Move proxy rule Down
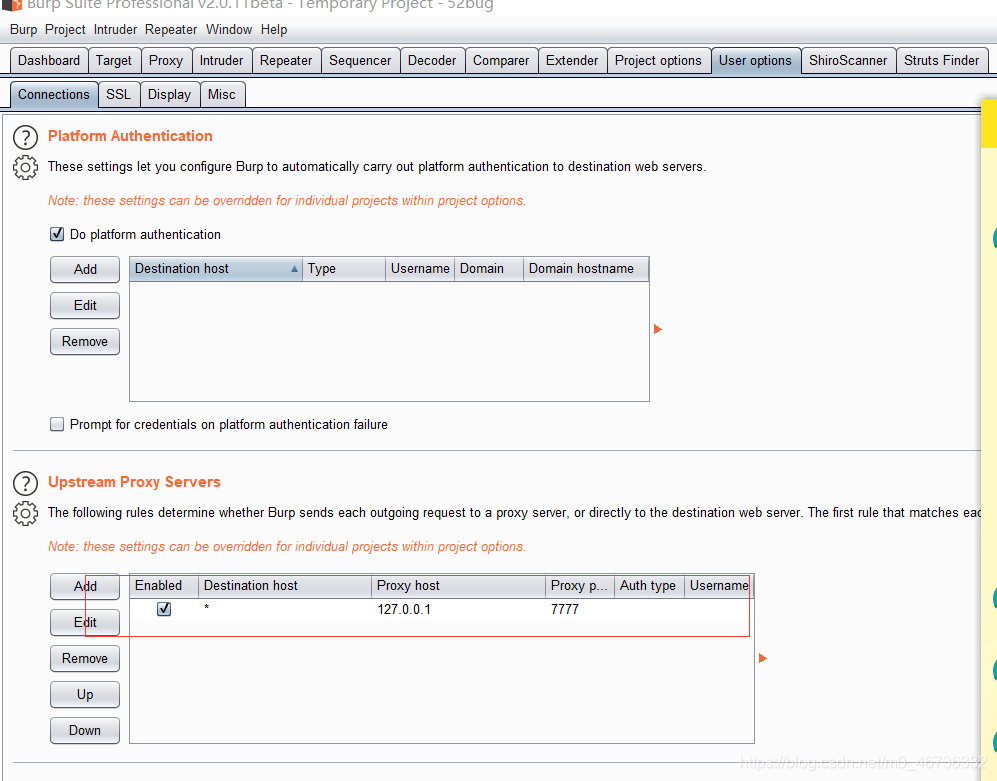The width and height of the screenshot is (997, 781). pyautogui.click(x=85, y=730)
